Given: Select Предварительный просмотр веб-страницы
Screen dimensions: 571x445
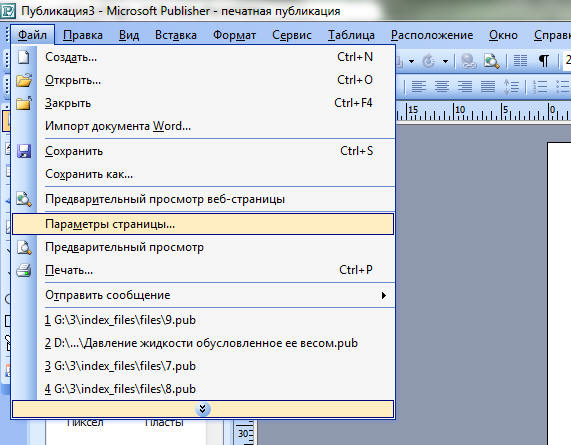Looking at the screenshot, I should coord(203,199).
